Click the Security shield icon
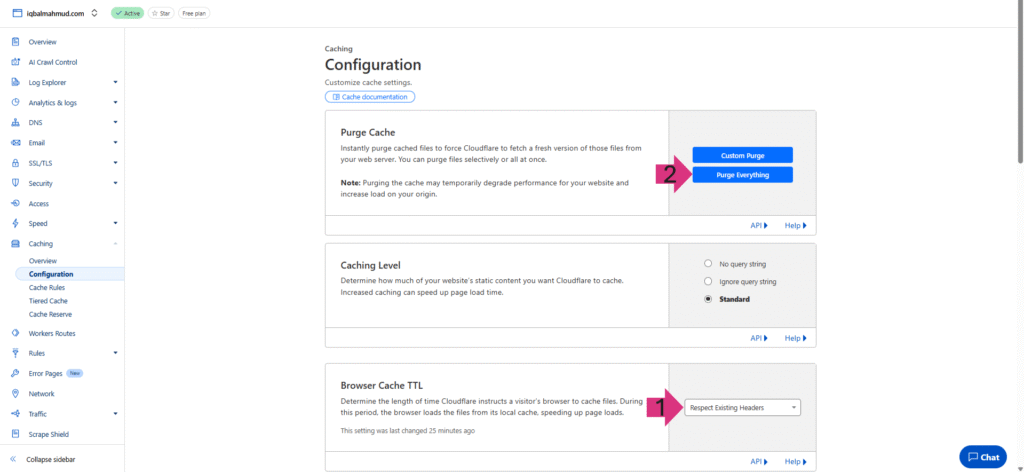The height and width of the screenshot is (472, 1024). click(16, 183)
